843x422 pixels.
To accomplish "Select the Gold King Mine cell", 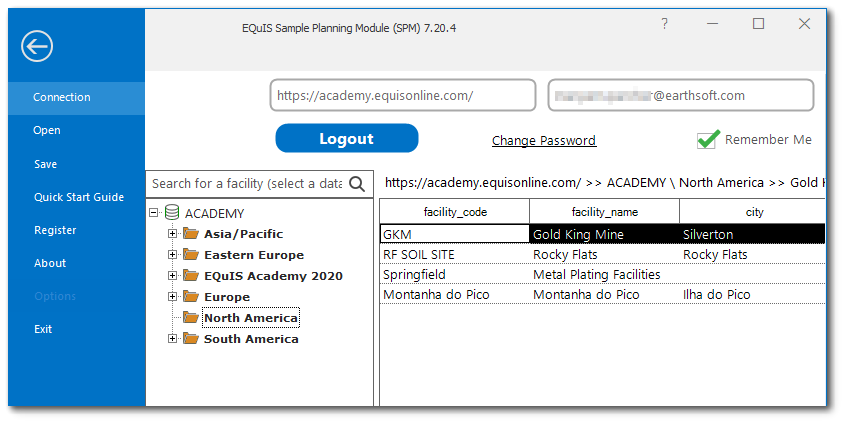I will pyautogui.click(x=605, y=234).
